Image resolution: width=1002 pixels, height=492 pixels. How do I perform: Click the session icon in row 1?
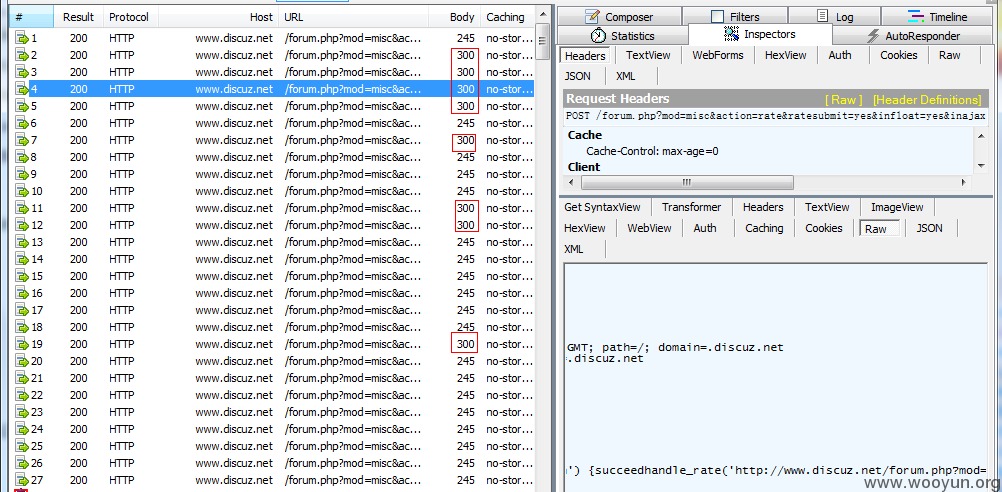pyautogui.click(x=22, y=38)
